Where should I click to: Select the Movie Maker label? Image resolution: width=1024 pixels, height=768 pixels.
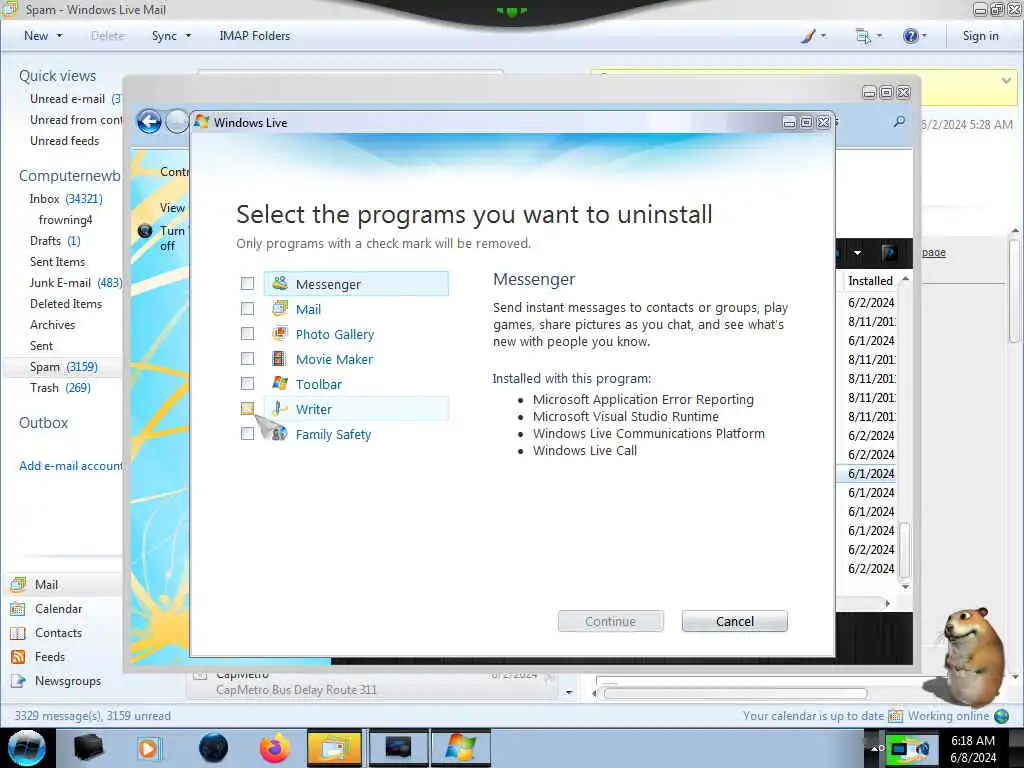click(x=334, y=359)
